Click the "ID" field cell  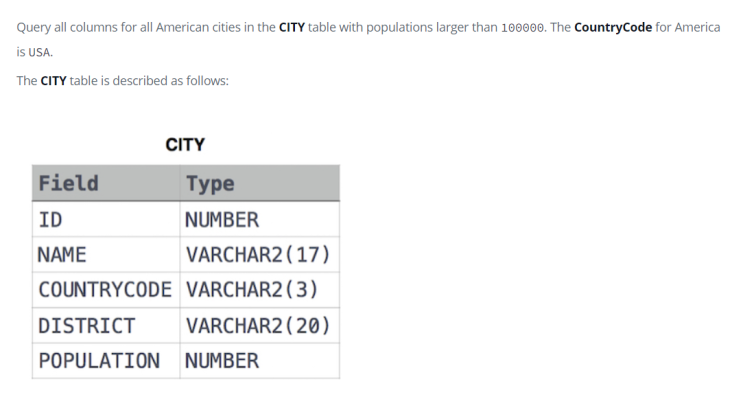(50, 220)
